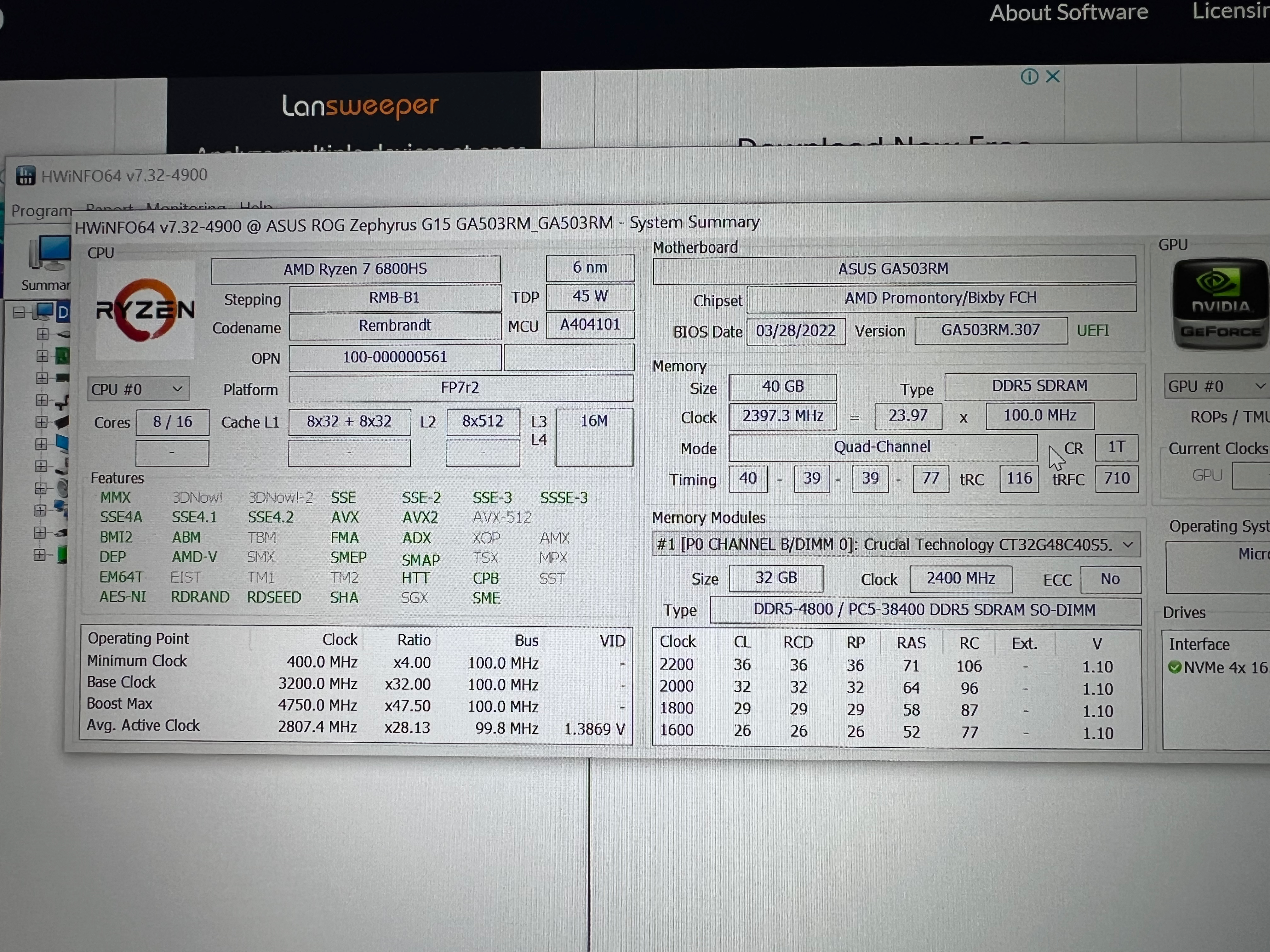The image size is (1270, 952).
Task: Click the Ryzen CPU logo image
Action: click(145, 310)
